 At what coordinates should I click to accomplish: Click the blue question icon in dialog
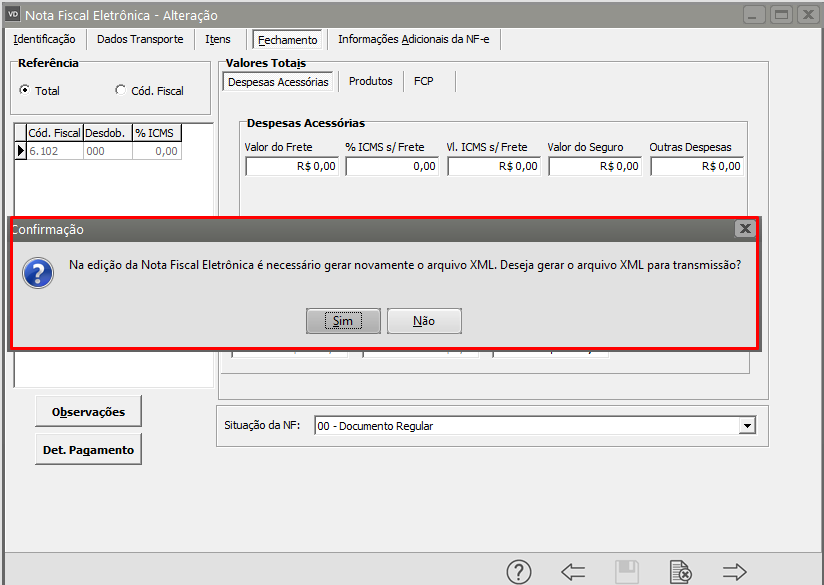[x=37, y=273]
